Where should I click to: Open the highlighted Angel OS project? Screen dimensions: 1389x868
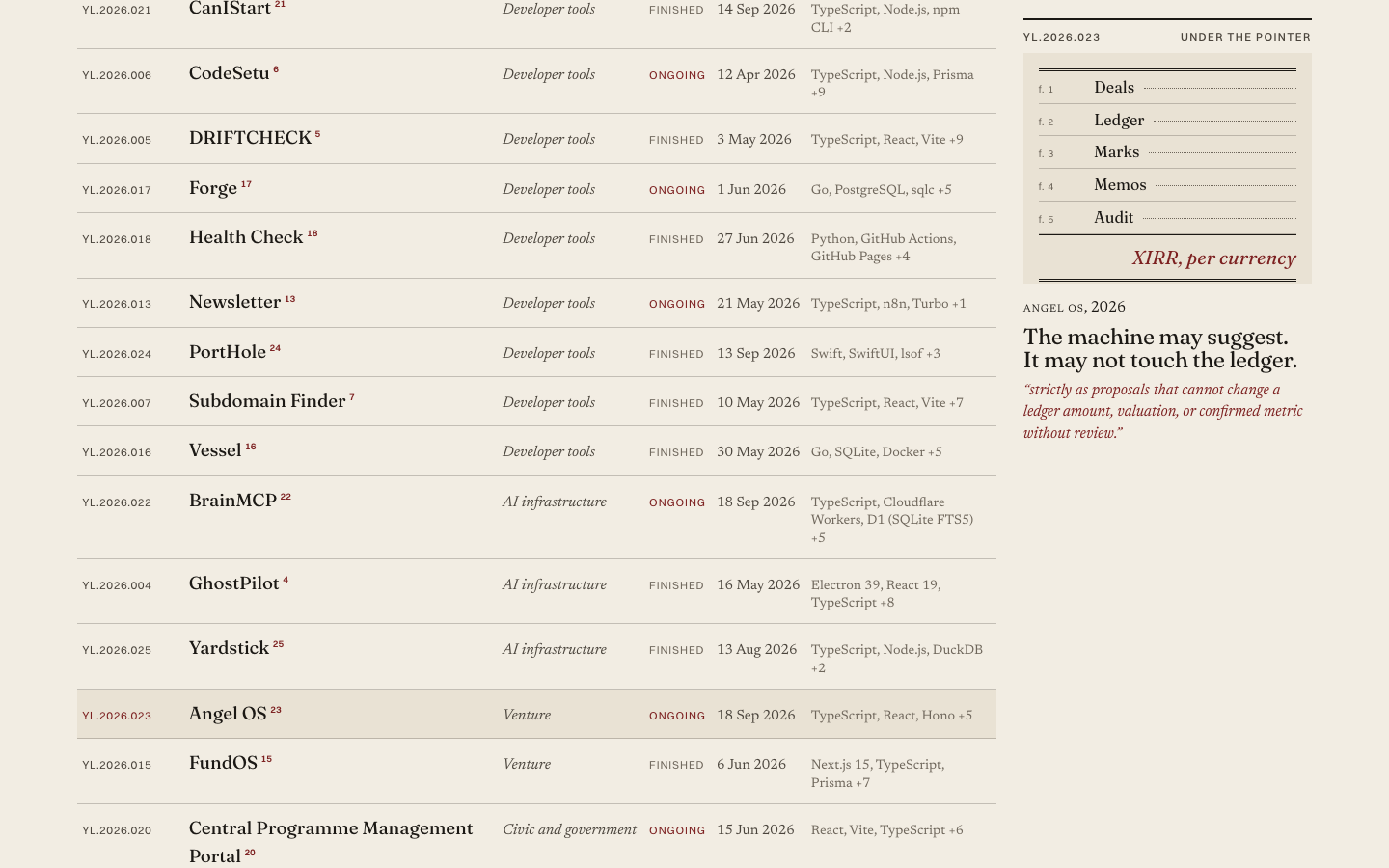pyautogui.click(x=228, y=714)
